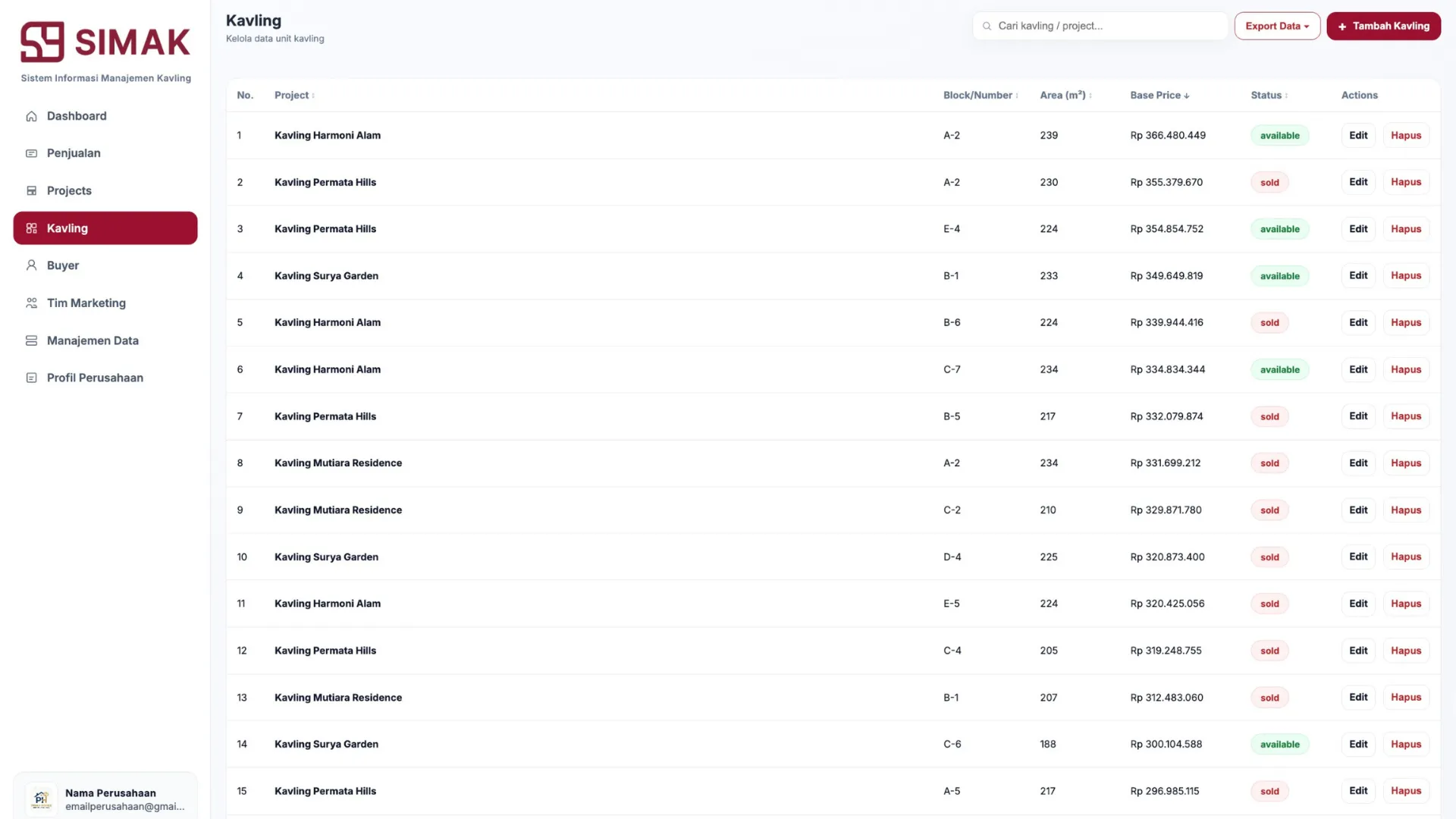This screenshot has height=819, width=1456.
Task: Click the Penjualan sidebar icon
Action: click(x=31, y=153)
